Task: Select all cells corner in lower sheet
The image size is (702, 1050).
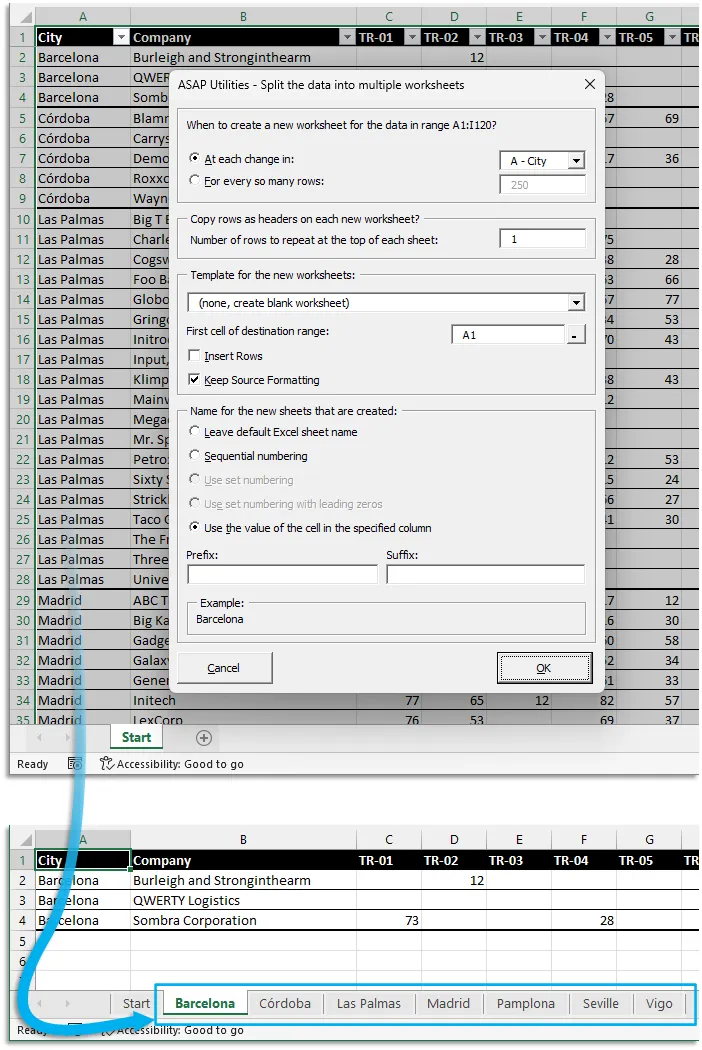Action: [x=23, y=839]
